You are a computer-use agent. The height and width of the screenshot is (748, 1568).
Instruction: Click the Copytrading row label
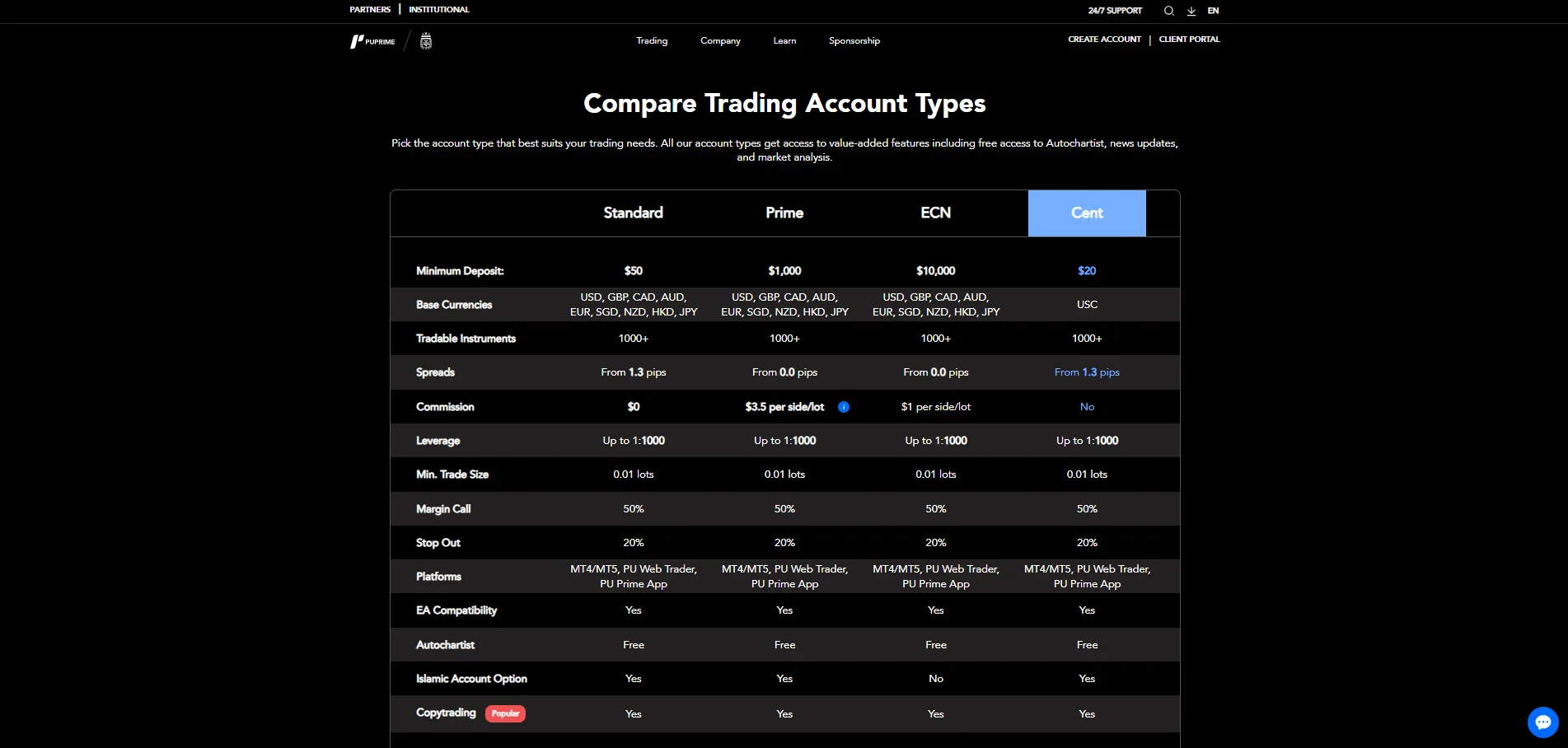[x=446, y=713]
